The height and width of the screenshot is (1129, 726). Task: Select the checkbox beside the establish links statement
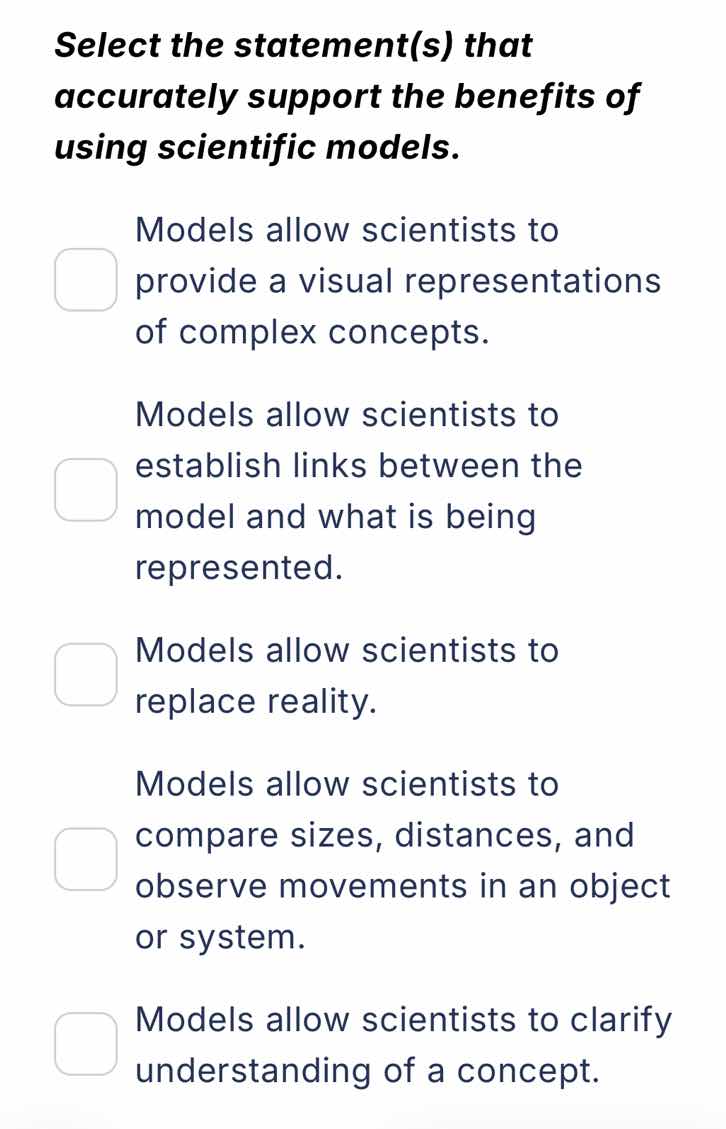pyautogui.click(x=86, y=490)
